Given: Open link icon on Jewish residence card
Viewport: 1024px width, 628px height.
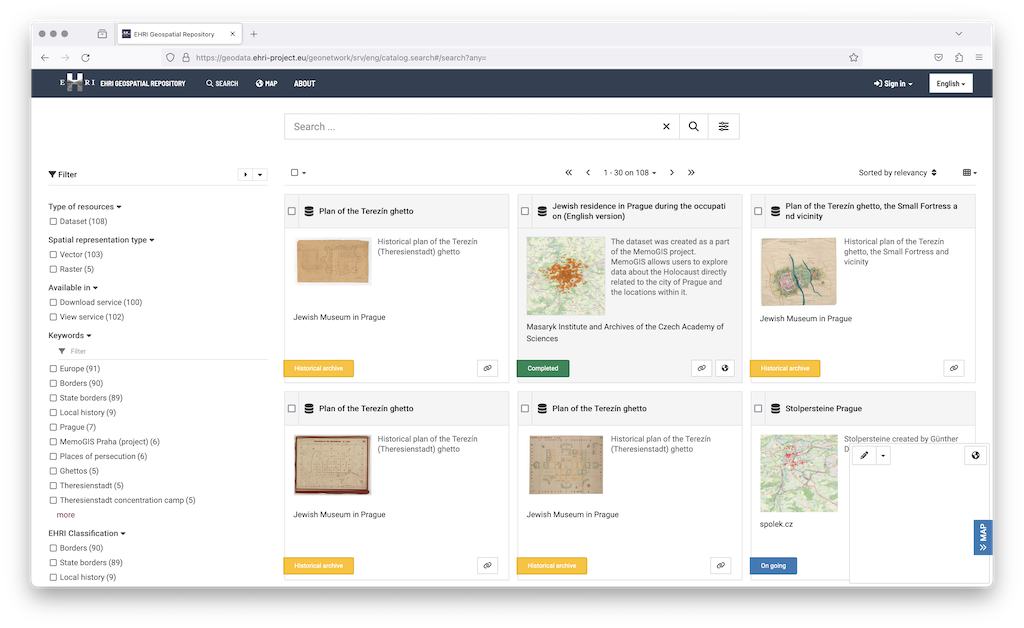Looking at the screenshot, I should click(x=701, y=368).
